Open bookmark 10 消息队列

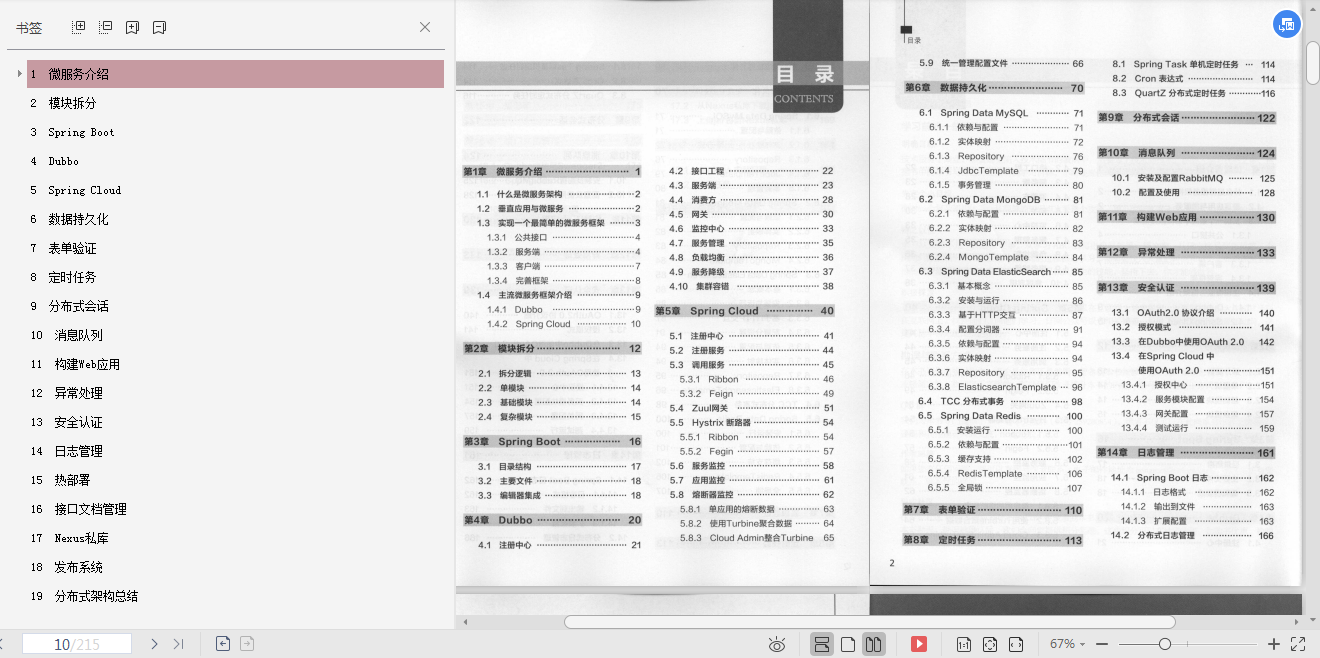pyautogui.click(x=235, y=335)
